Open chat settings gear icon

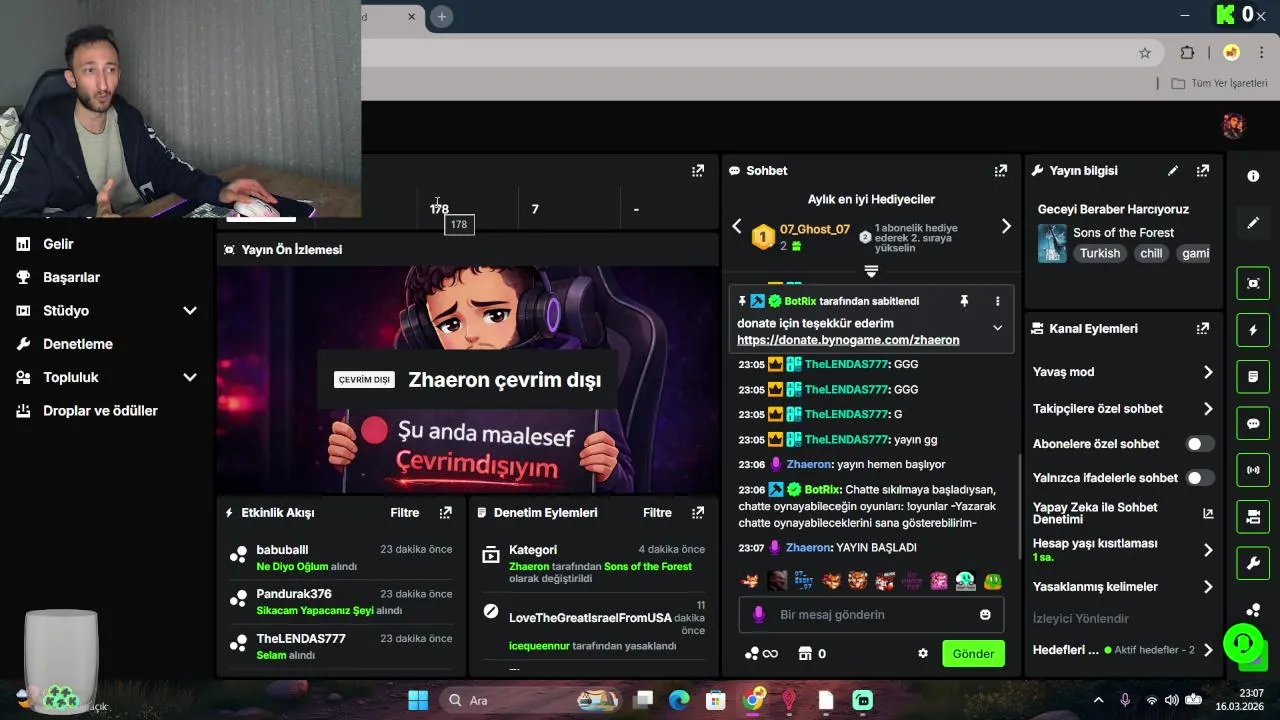click(923, 654)
